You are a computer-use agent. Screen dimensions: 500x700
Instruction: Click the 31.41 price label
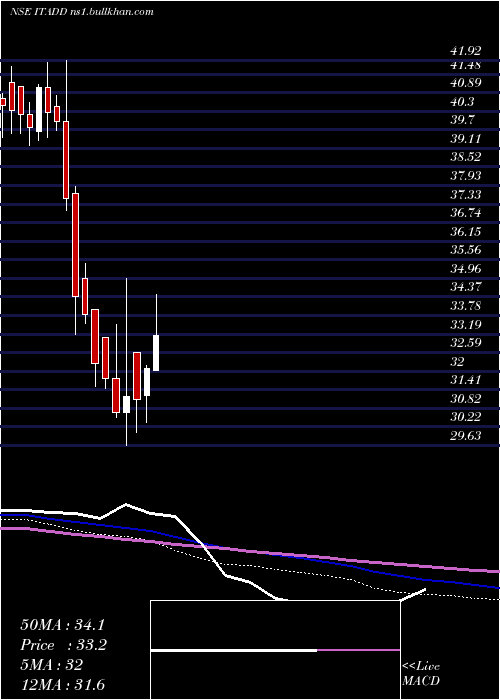(466, 380)
